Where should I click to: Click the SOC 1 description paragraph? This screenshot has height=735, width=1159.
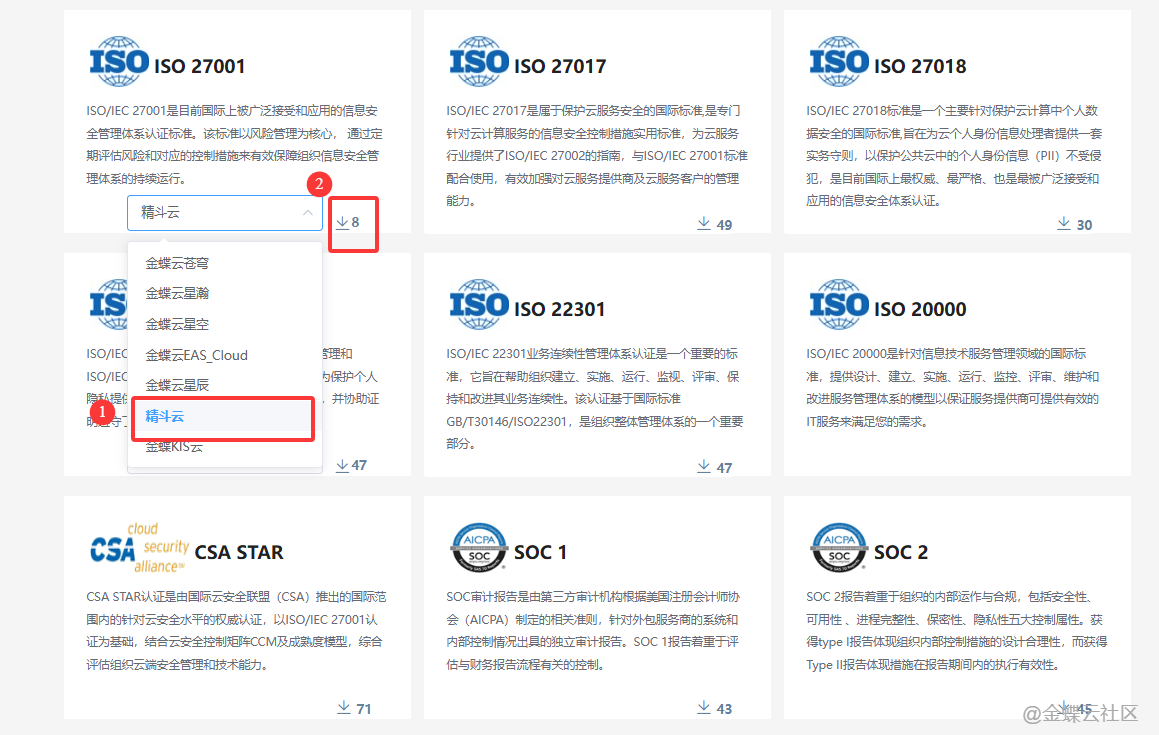coord(593,631)
